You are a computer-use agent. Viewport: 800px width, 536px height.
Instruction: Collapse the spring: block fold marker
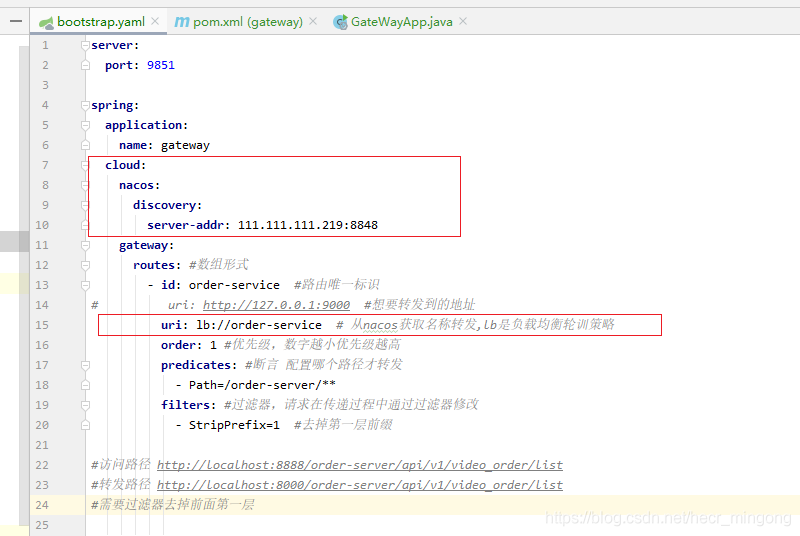click(x=85, y=106)
